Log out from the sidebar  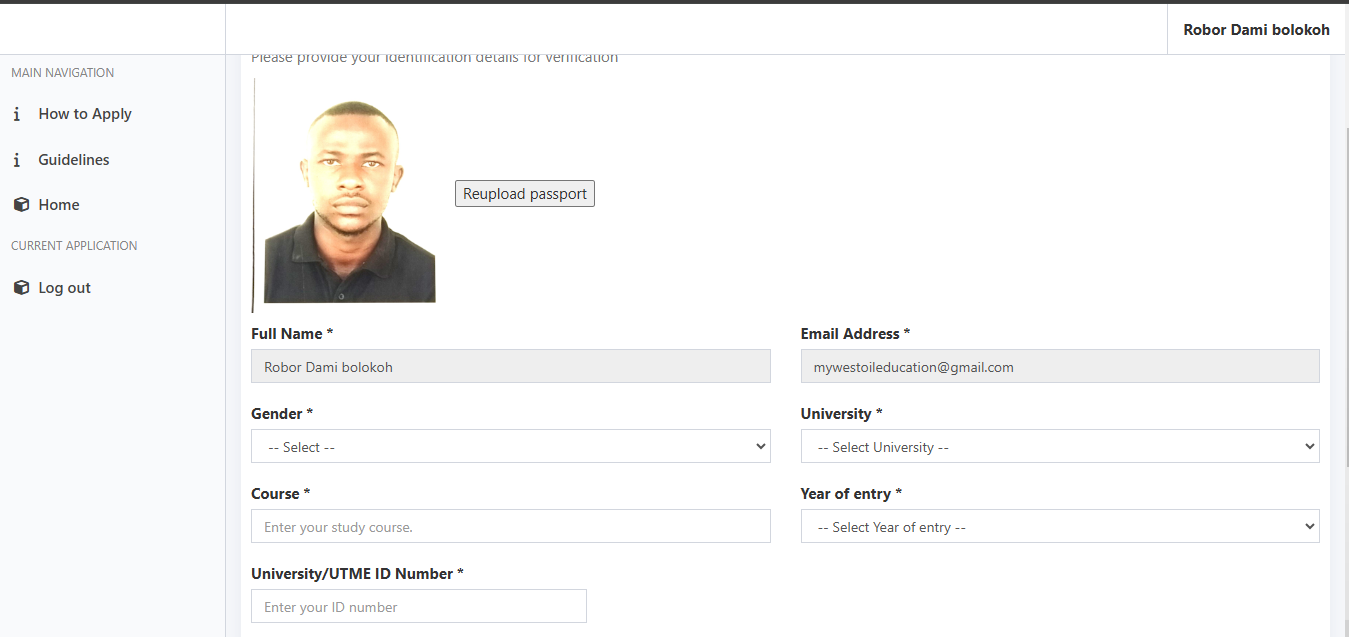point(64,288)
